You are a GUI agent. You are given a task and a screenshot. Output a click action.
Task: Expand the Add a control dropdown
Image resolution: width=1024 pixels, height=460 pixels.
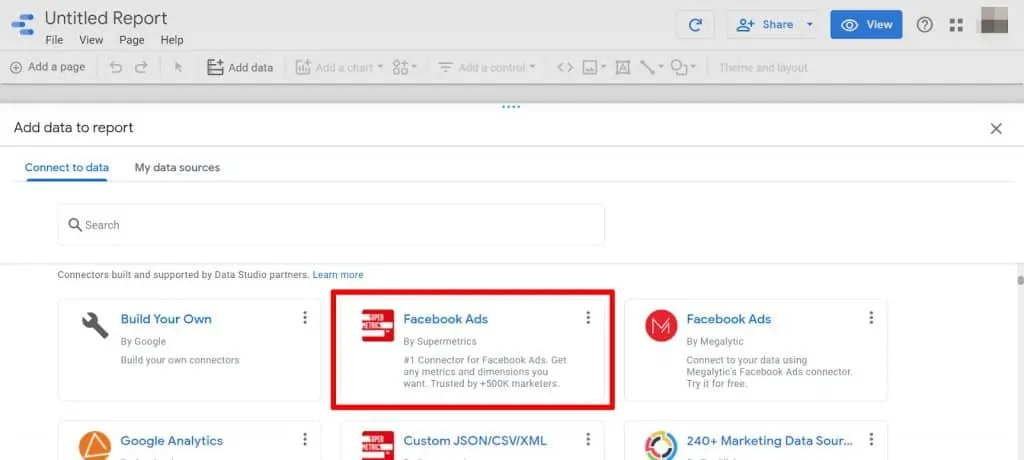click(x=532, y=67)
